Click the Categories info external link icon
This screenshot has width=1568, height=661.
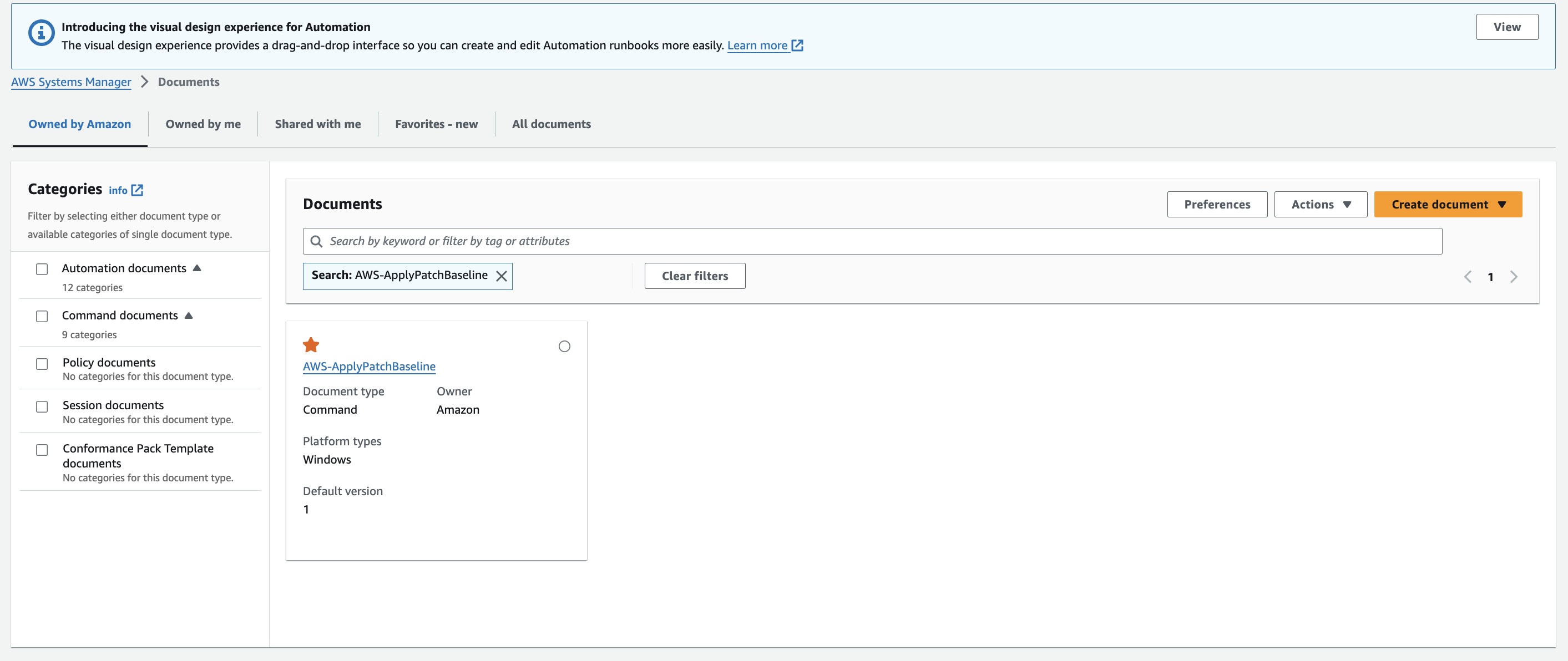[138, 190]
